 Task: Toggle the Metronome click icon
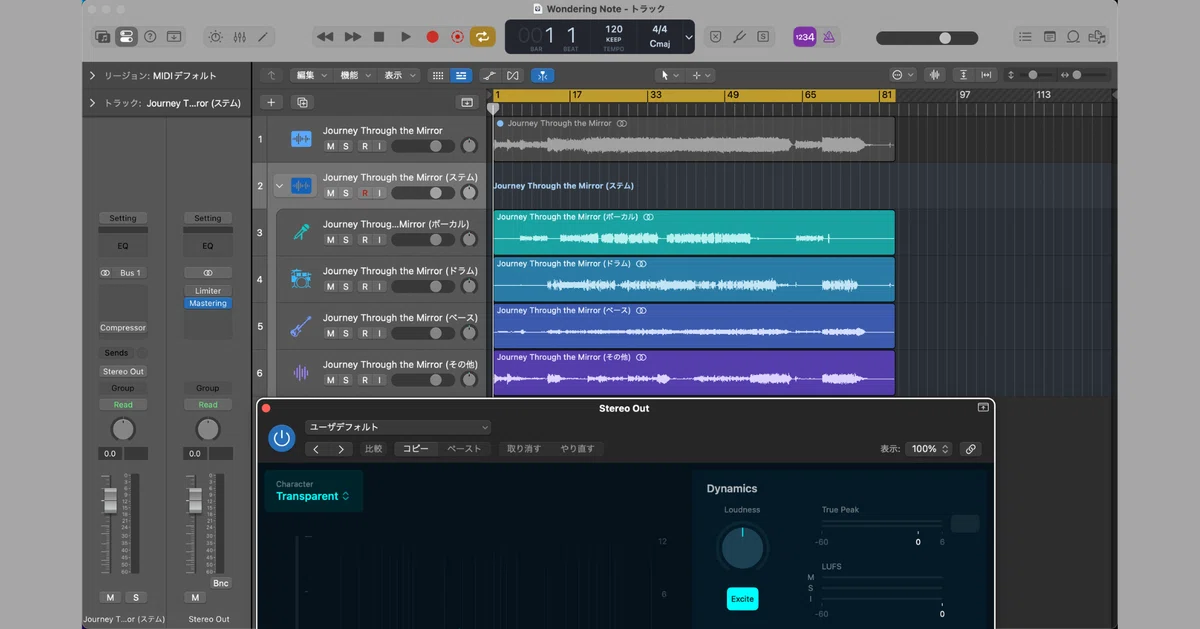tap(829, 37)
